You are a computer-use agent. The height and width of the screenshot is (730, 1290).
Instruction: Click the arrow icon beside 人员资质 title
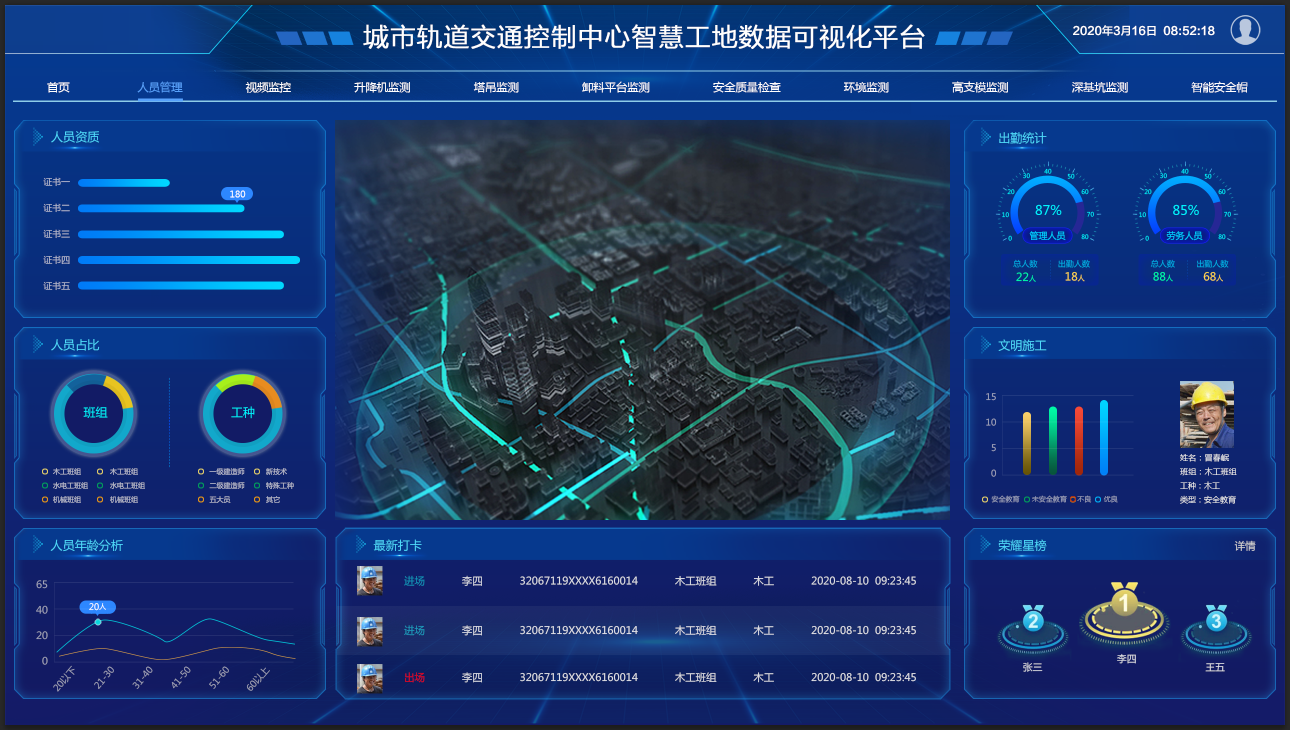38,137
